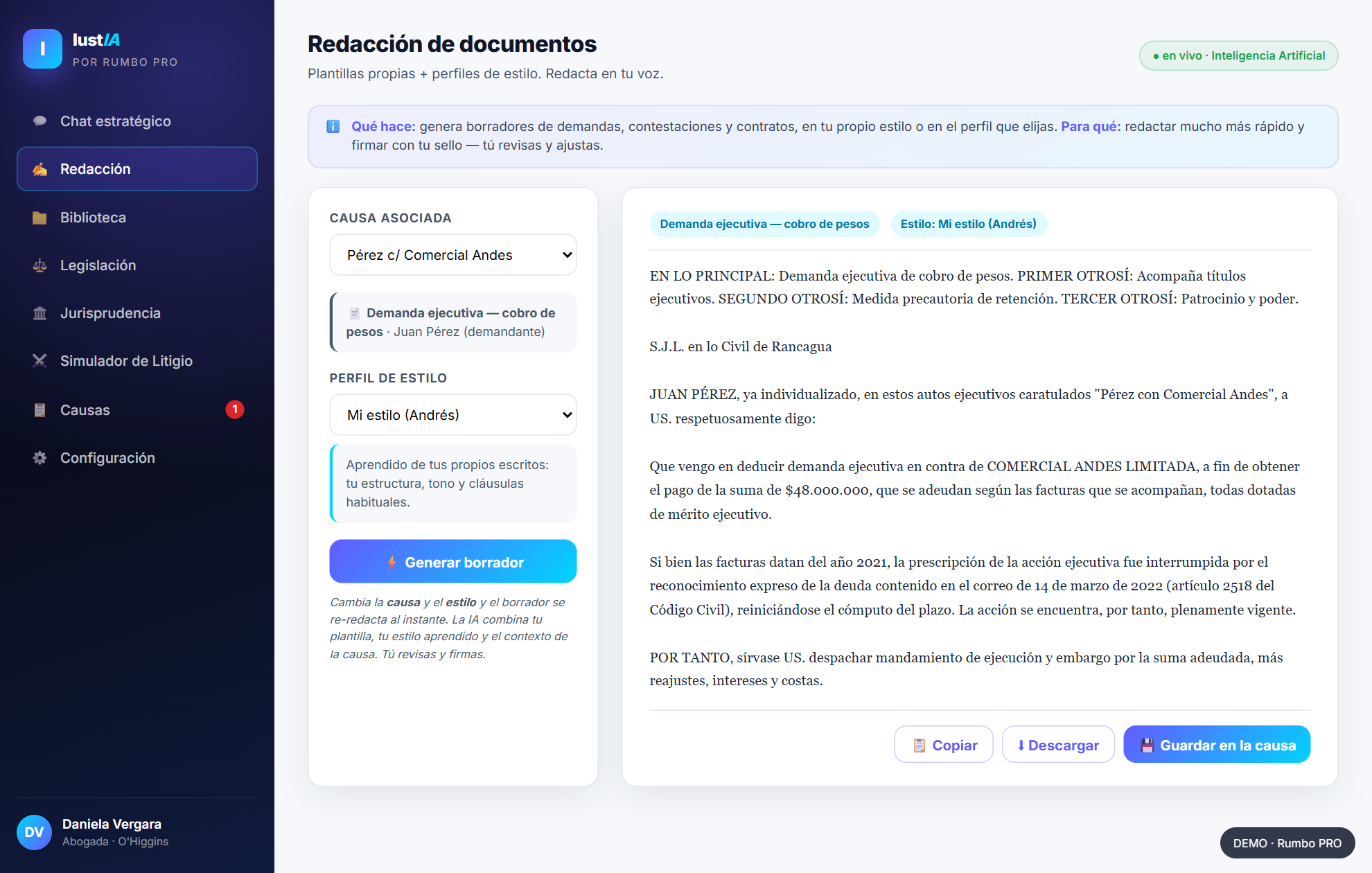
Task: Click the 'EN LO PRINCIPAL' opening paragraph
Action: pos(974,287)
